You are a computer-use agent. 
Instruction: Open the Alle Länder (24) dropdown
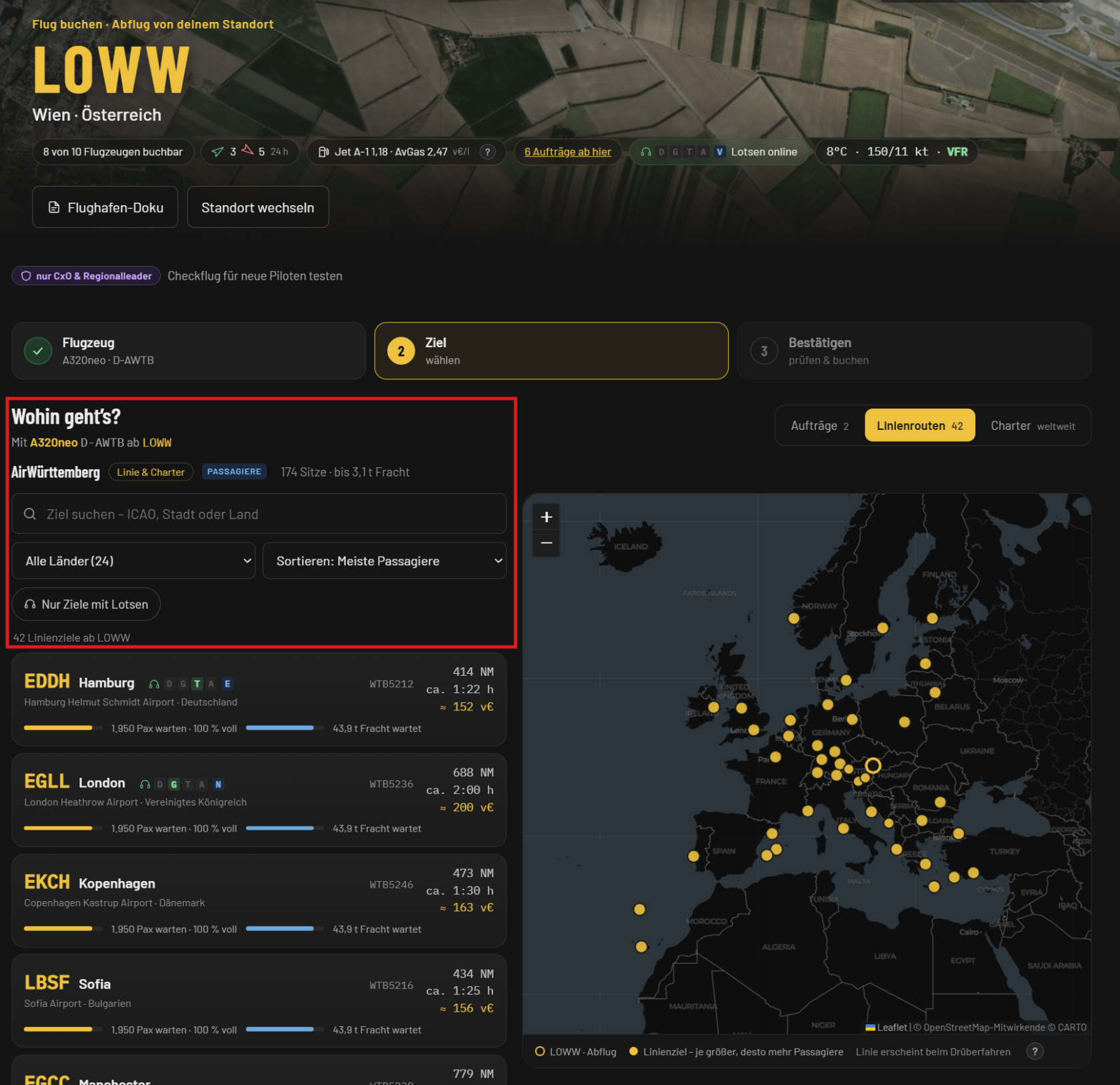click(133, 560)
